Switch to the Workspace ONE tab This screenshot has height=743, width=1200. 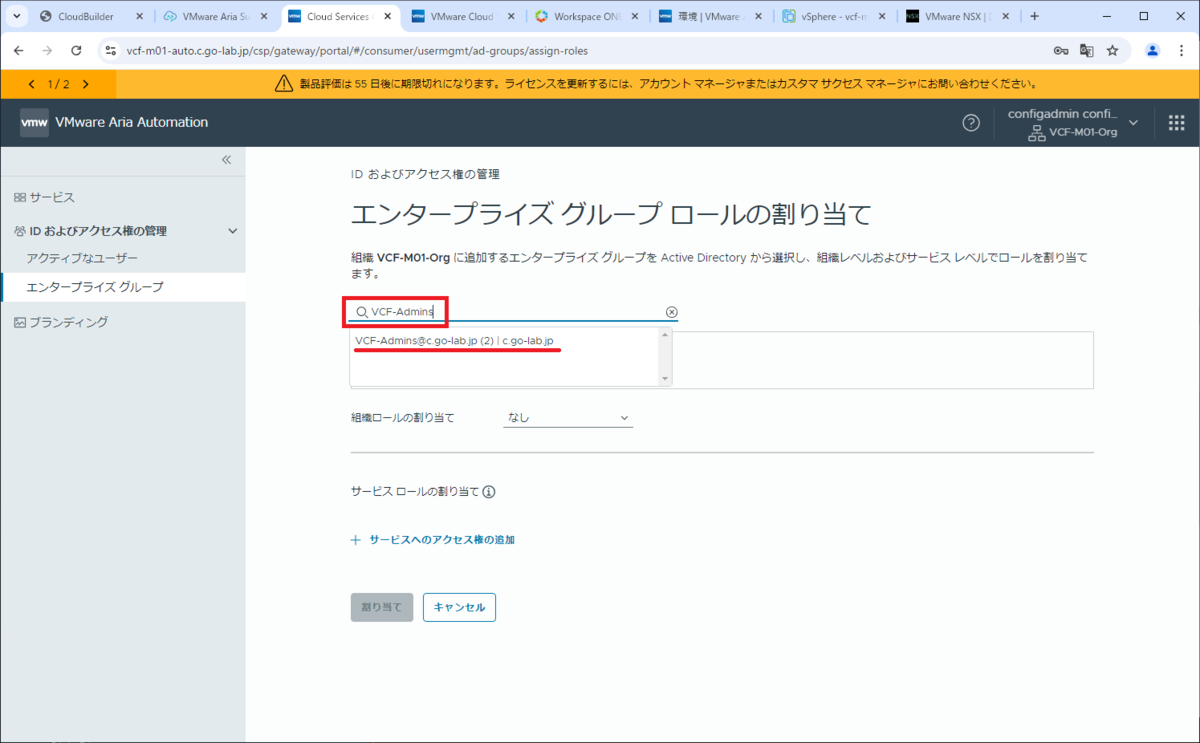(x=587, y=17)
